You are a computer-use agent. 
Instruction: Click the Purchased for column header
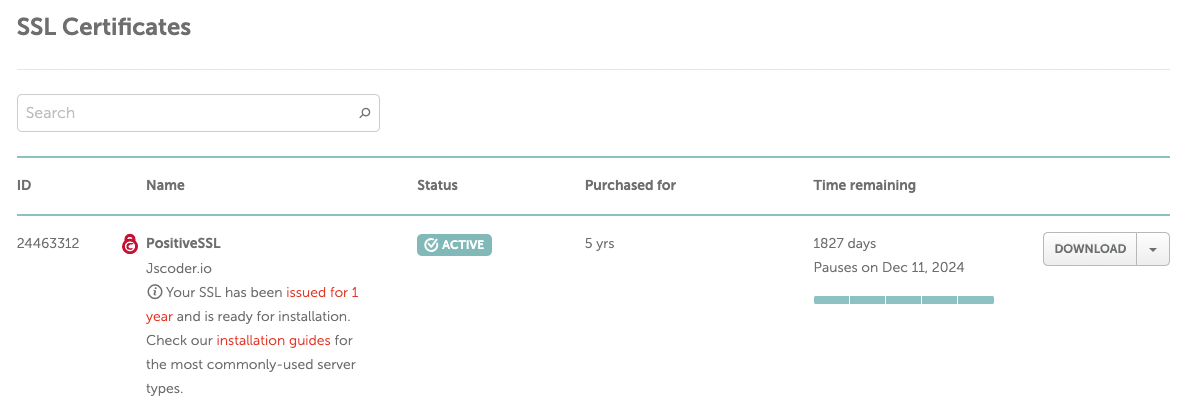[630, 185]
